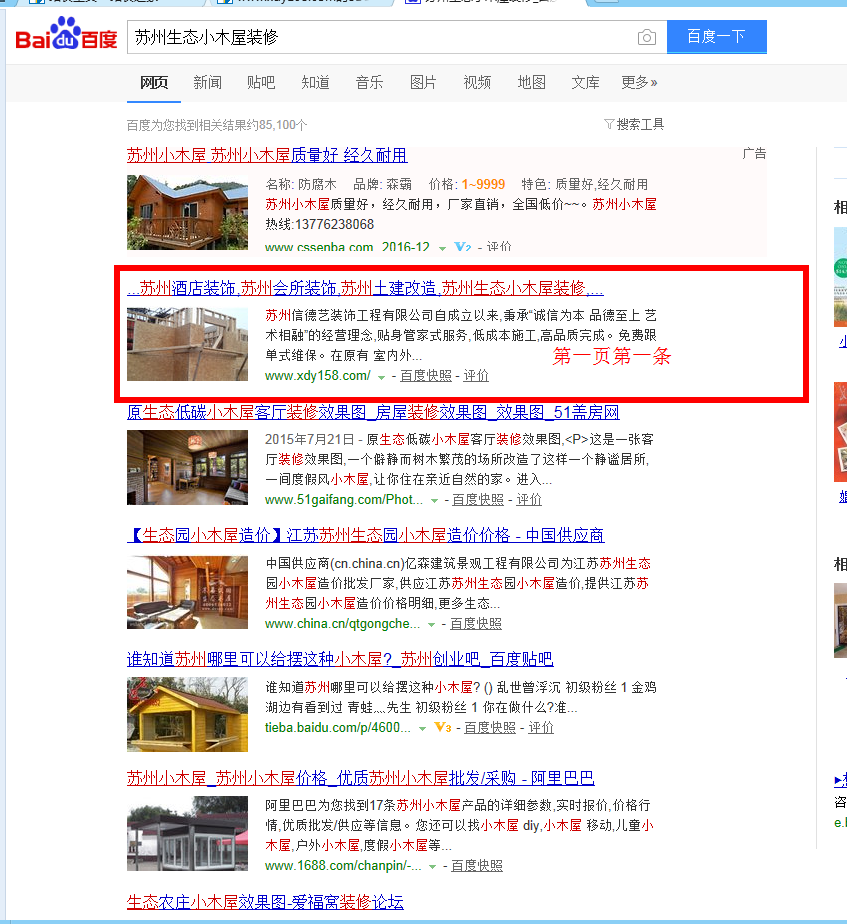Click the 广告 ad label
Image resolution: width=847 pixels, height=924 pixels.
(754, 154)
